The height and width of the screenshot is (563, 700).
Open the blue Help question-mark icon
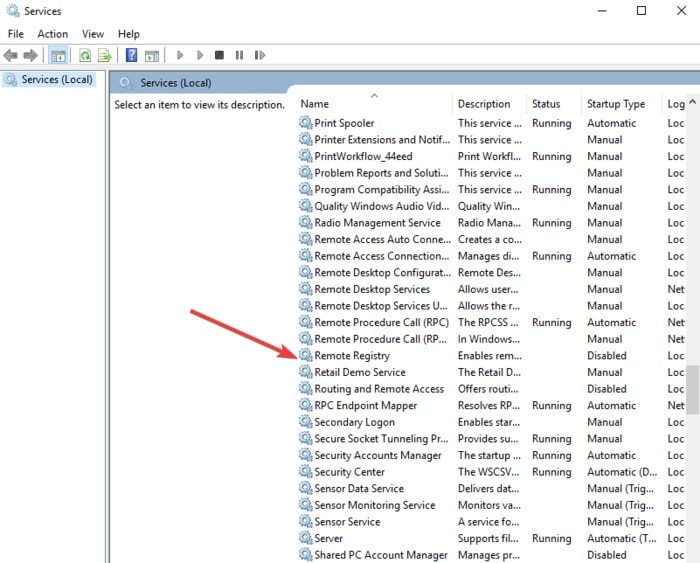pyautogui.click(x=131, y=55)
